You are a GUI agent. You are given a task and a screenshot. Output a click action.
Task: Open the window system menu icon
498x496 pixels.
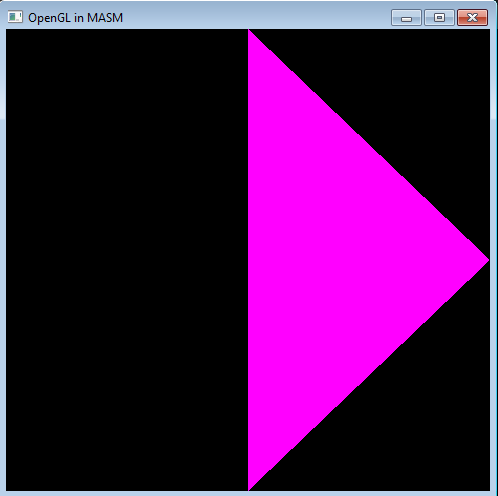coord(15,17)
